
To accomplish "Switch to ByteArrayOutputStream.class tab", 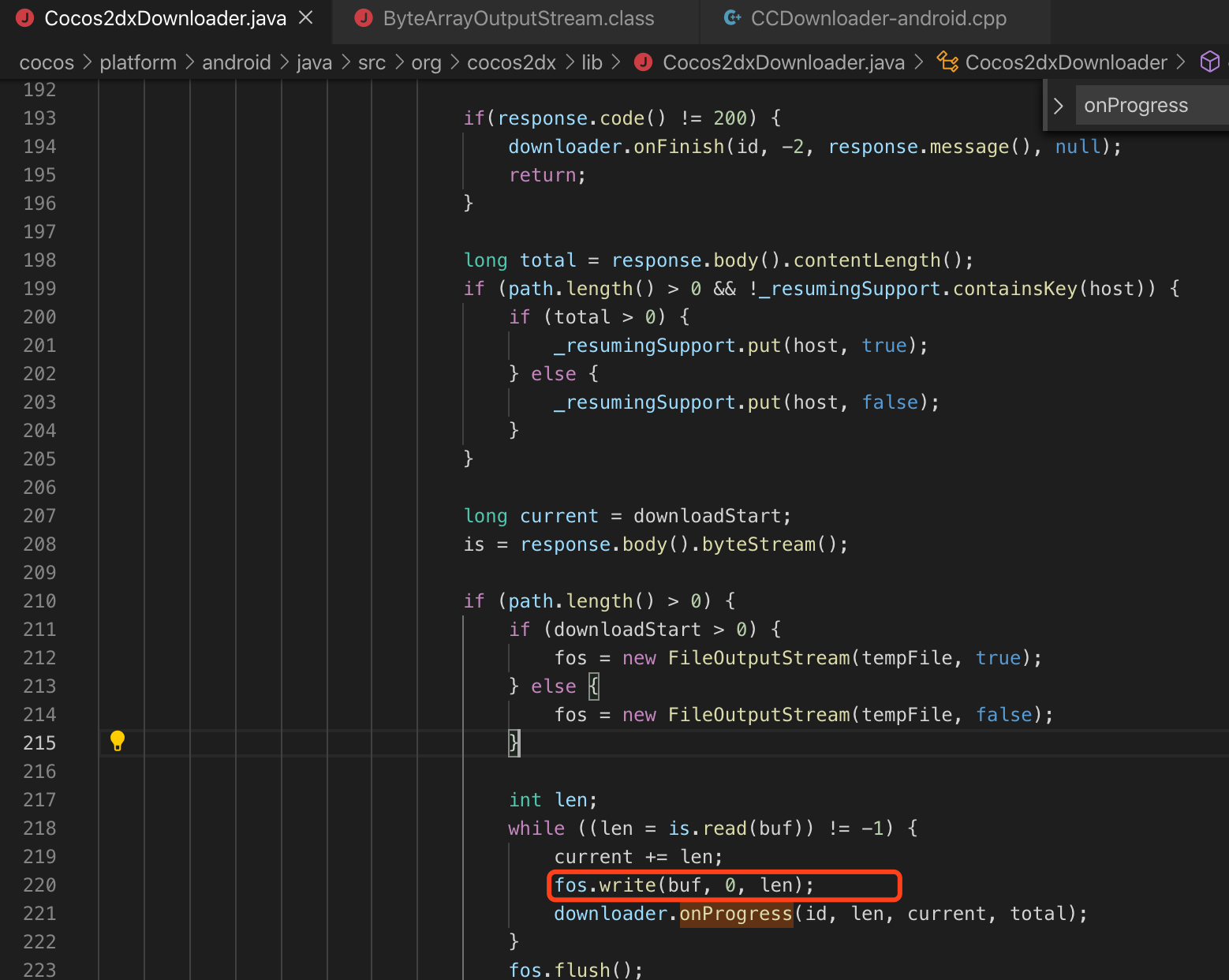I will tap(517, 18).
